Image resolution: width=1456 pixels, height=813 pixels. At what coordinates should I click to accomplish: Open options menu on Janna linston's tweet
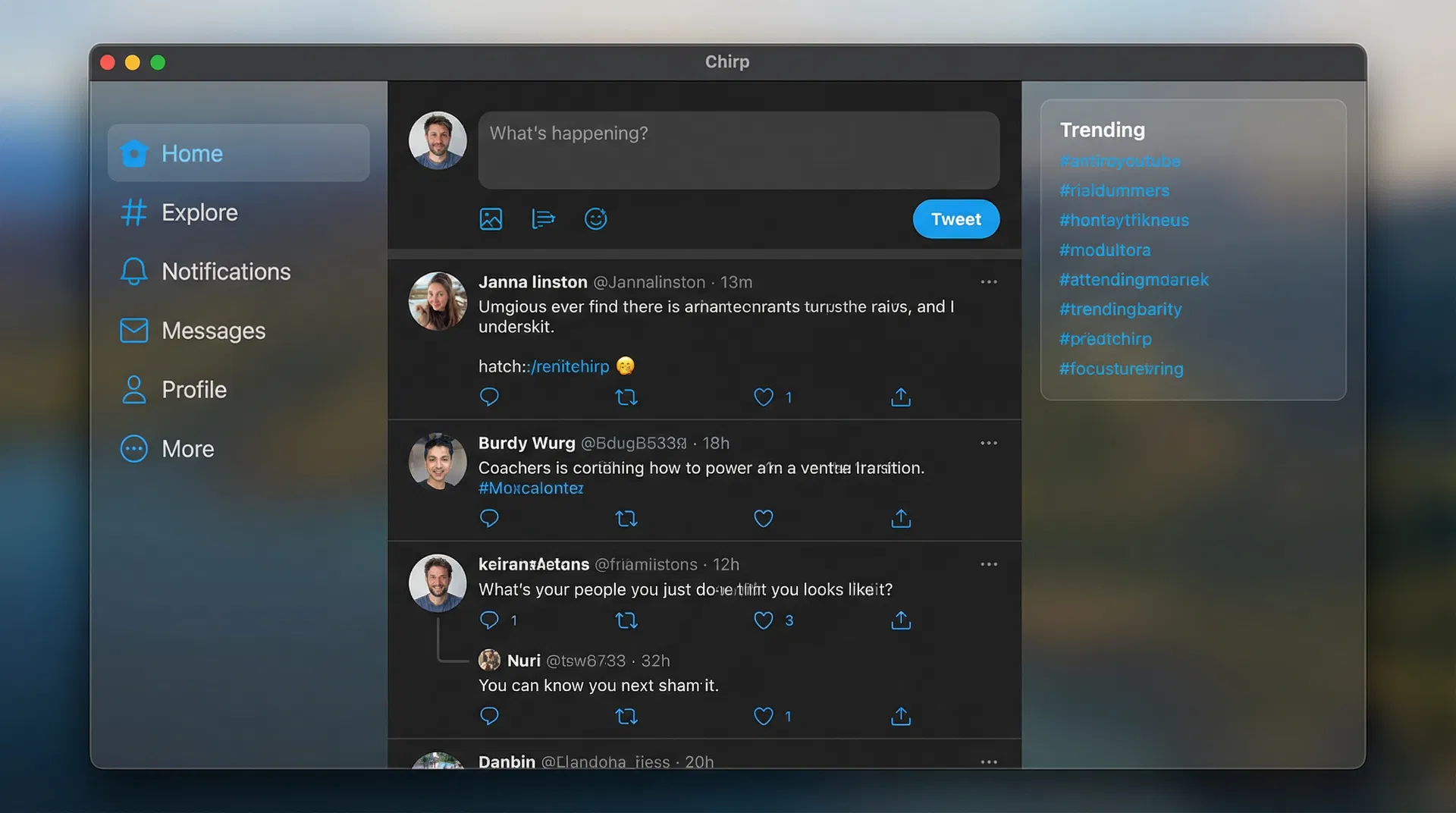(x=989, y=281)
